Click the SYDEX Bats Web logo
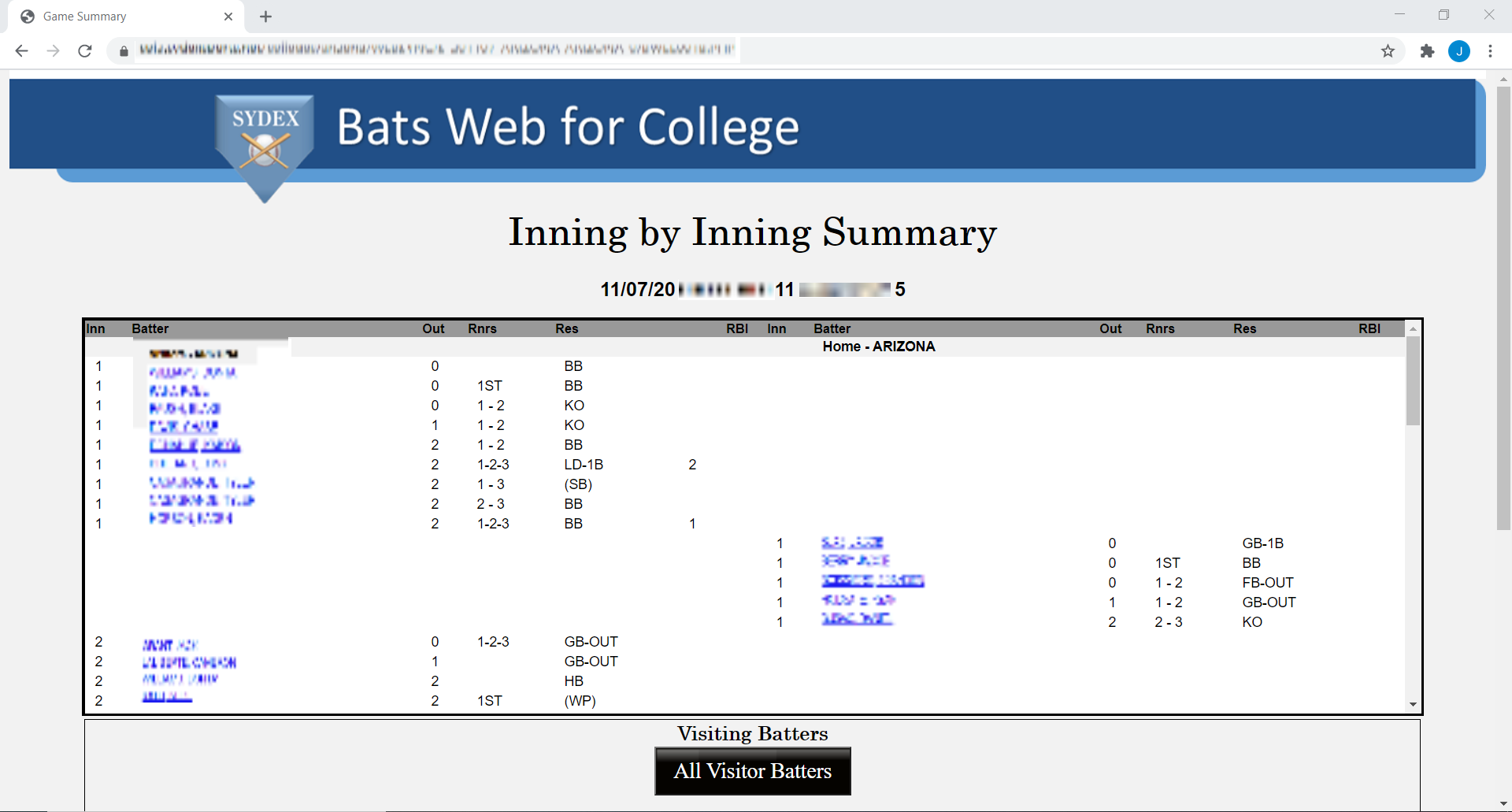The height and width of the screenshot is (812, 1512). [264, 130]
